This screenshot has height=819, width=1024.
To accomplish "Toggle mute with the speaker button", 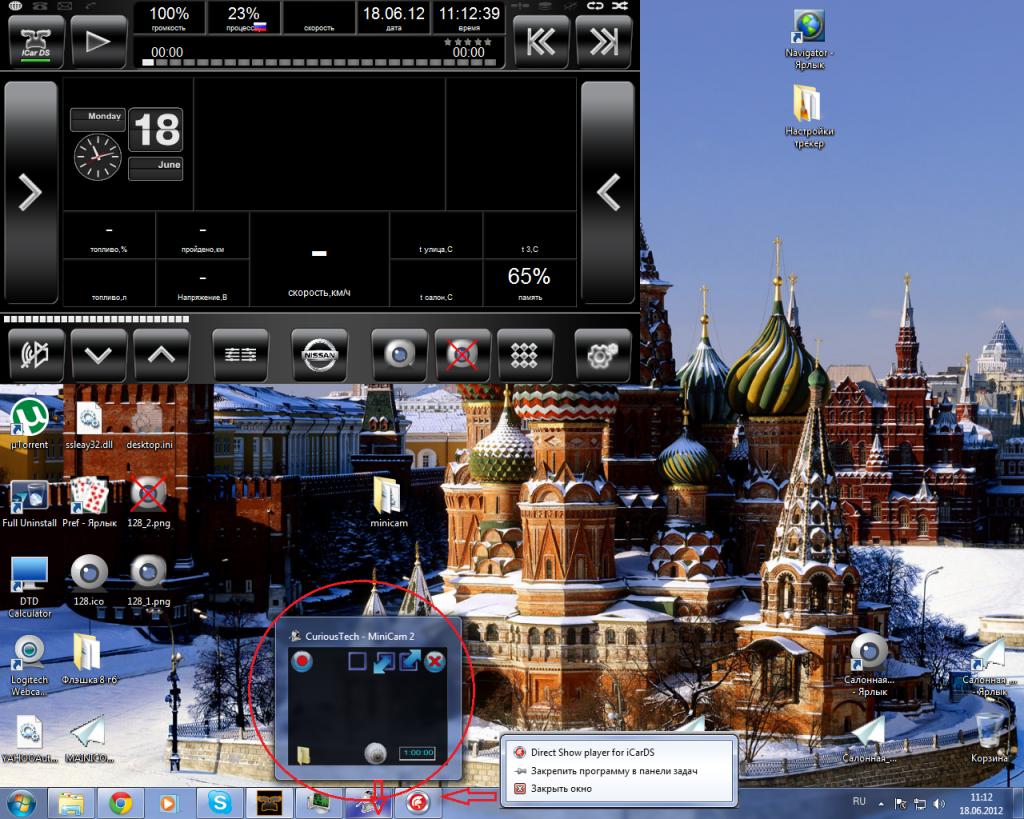I will click(x=36, y=354).
